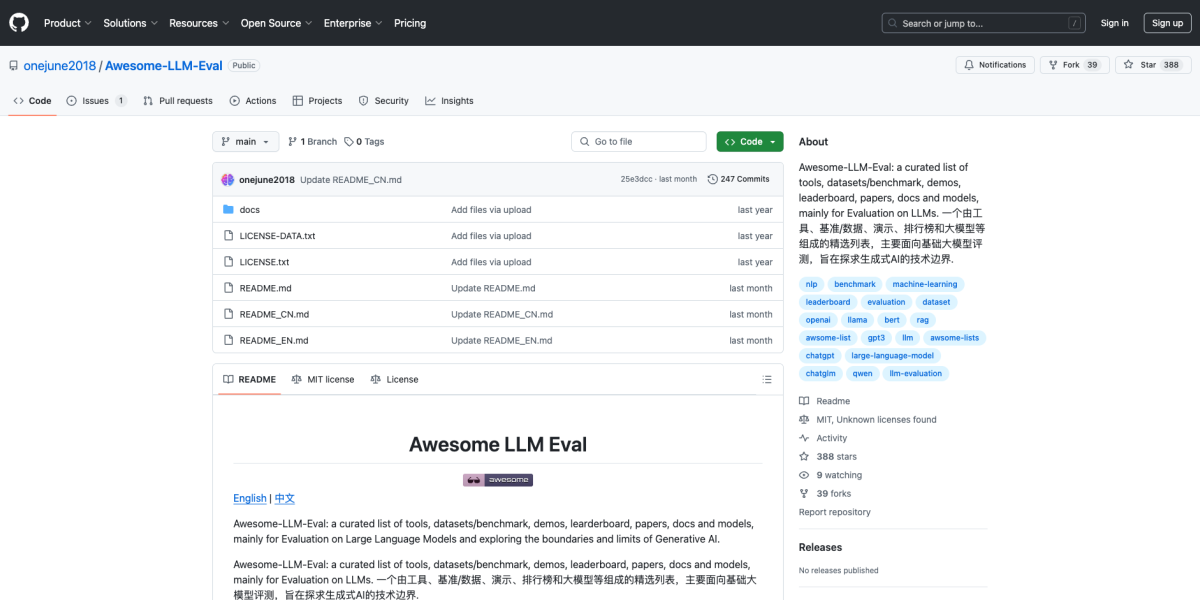The width and height of the screenshot is (1200, 600).
Task: Click the awesome badge image
Action: (x=498, y=480)
